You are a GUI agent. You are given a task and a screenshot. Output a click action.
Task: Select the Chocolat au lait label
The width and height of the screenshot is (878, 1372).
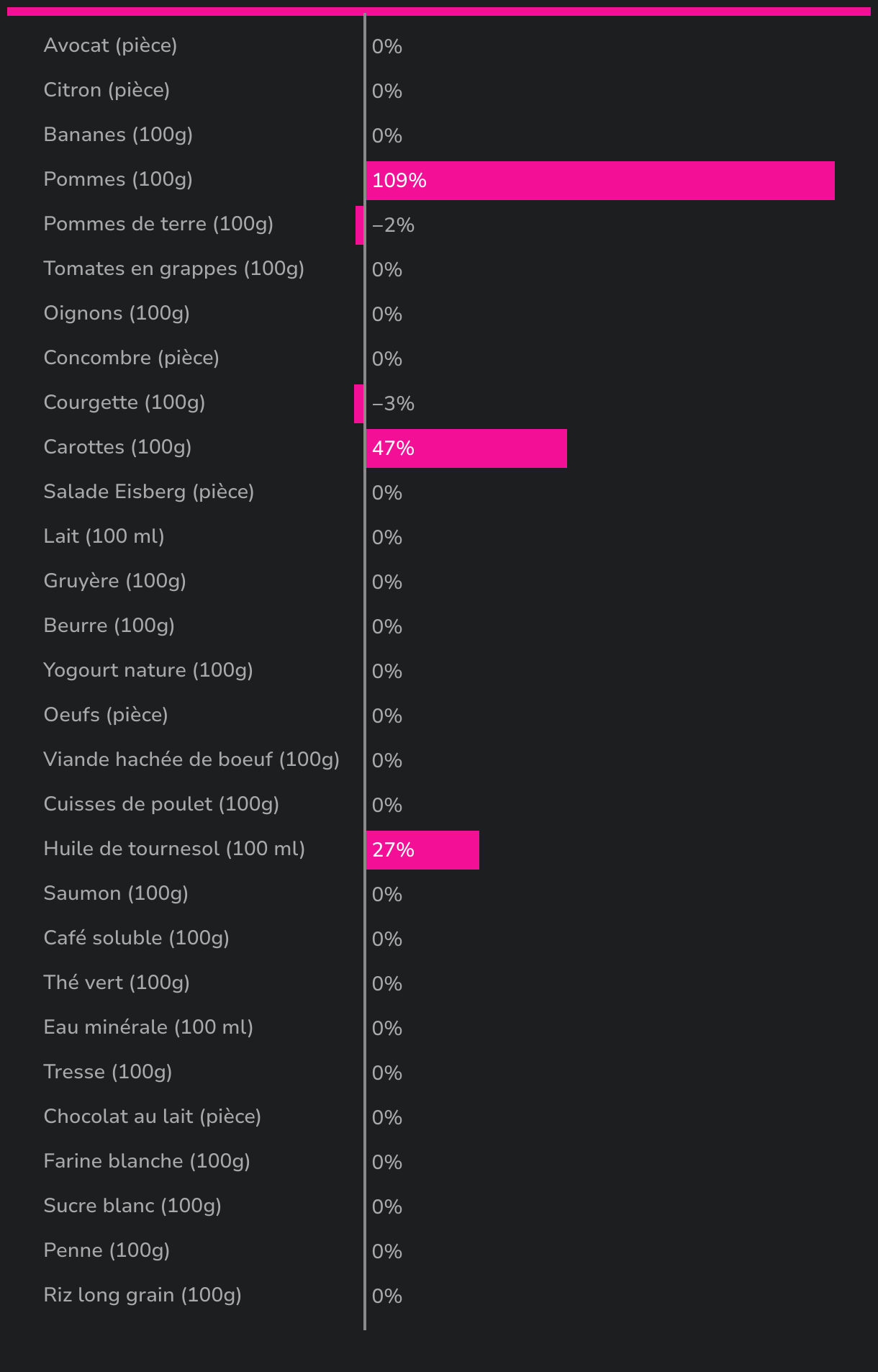152,1116
